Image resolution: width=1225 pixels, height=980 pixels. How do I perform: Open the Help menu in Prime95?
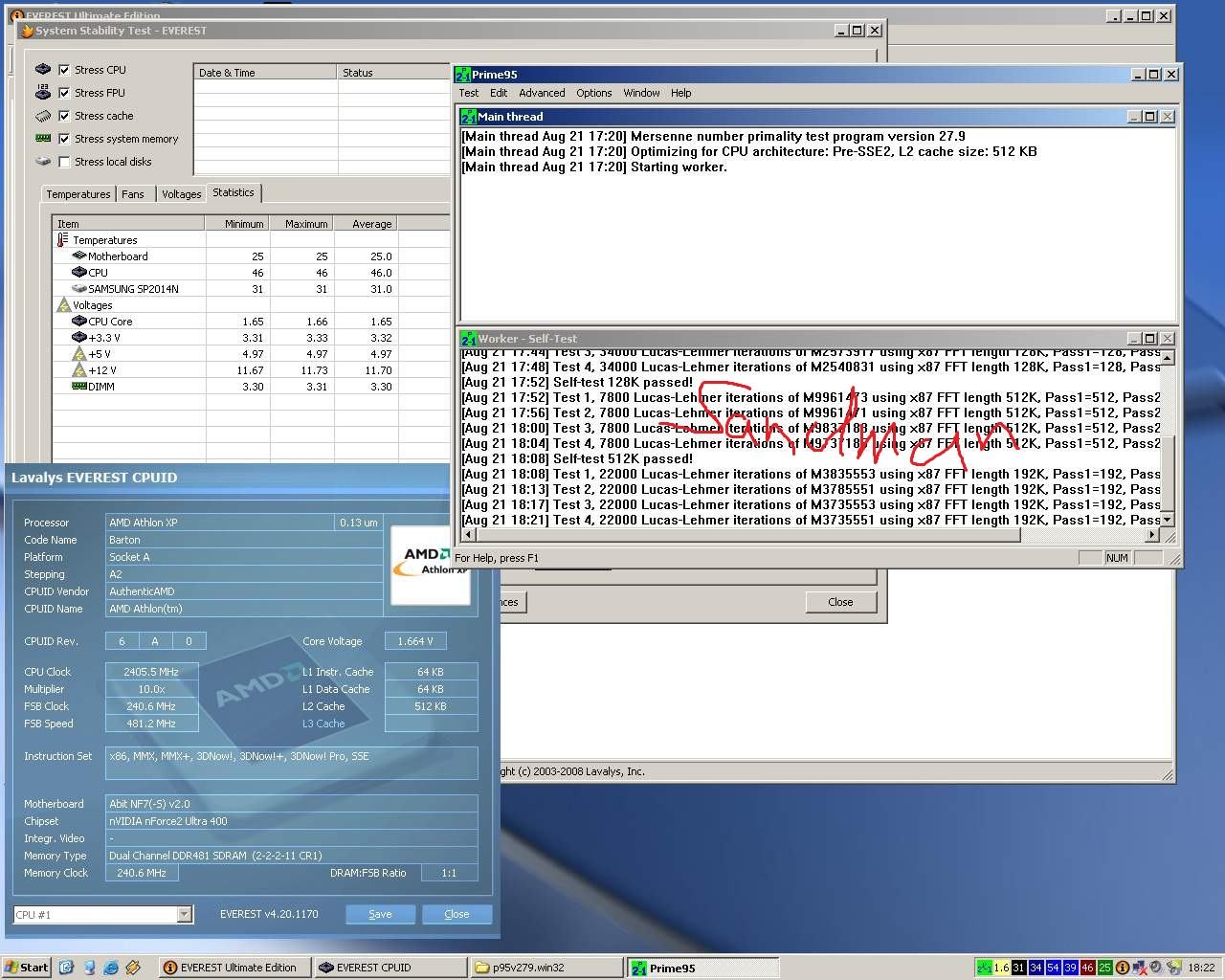680,93
